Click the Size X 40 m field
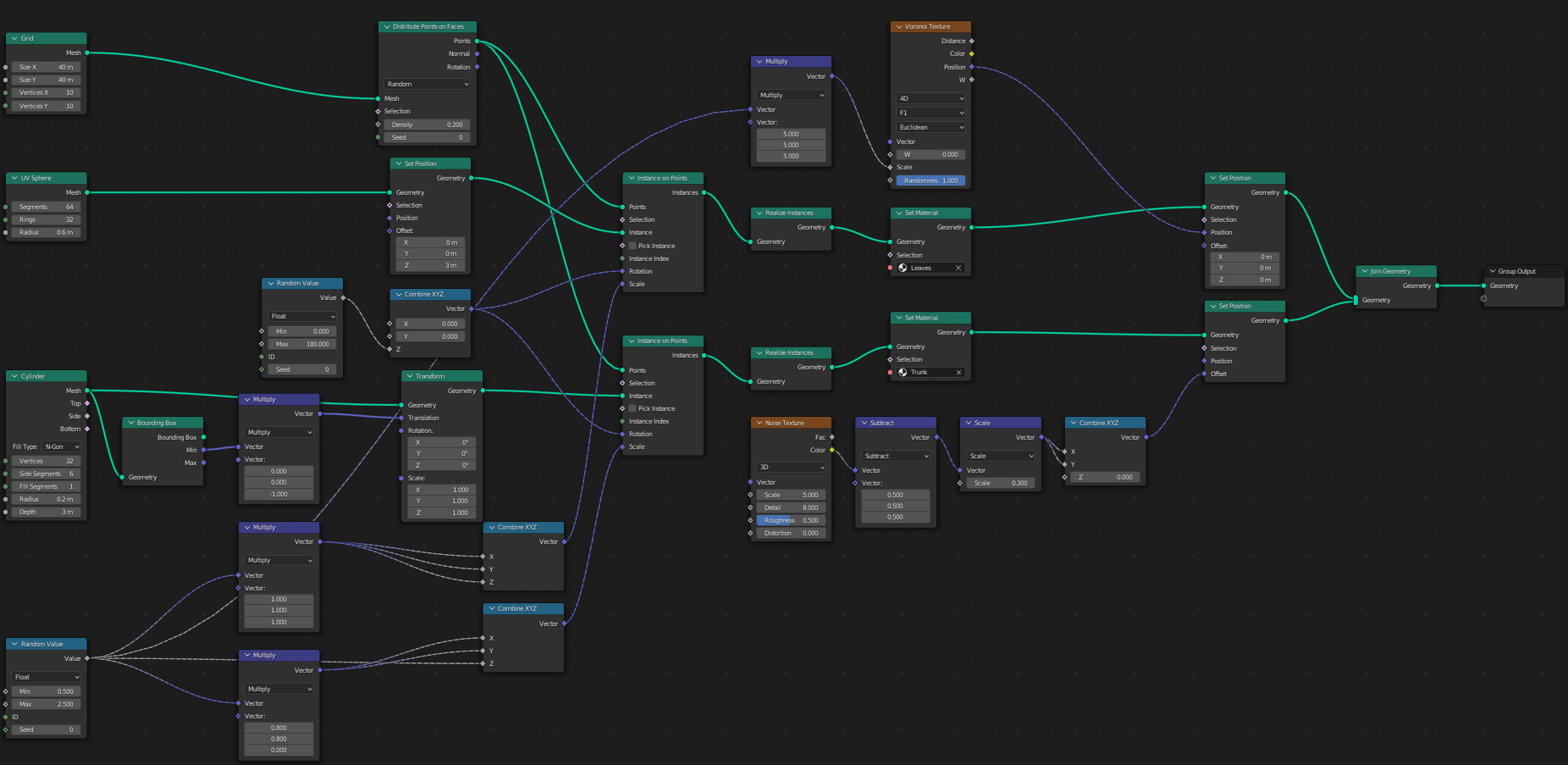 coord(47,67)
